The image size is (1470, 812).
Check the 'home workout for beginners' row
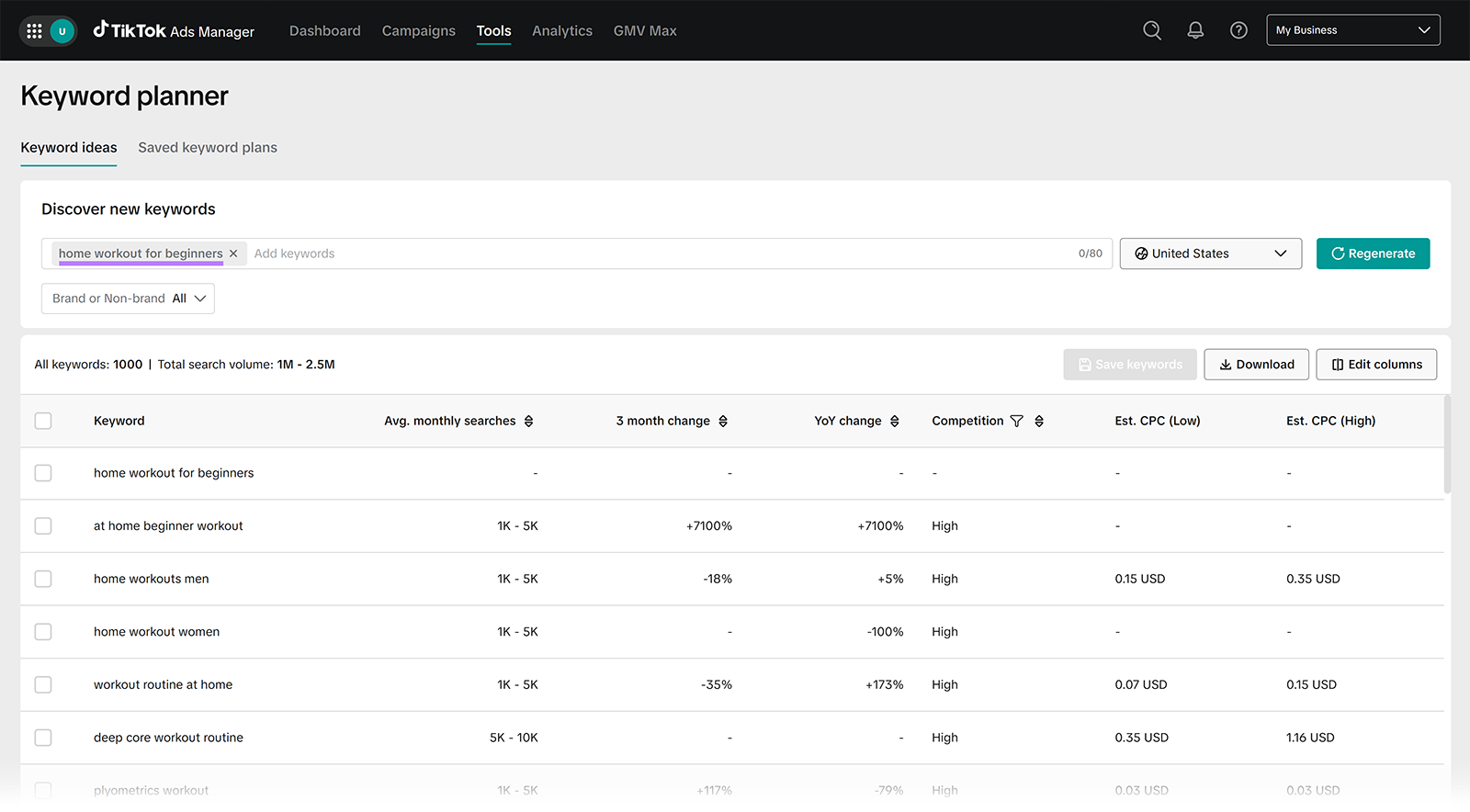[43, 473]
